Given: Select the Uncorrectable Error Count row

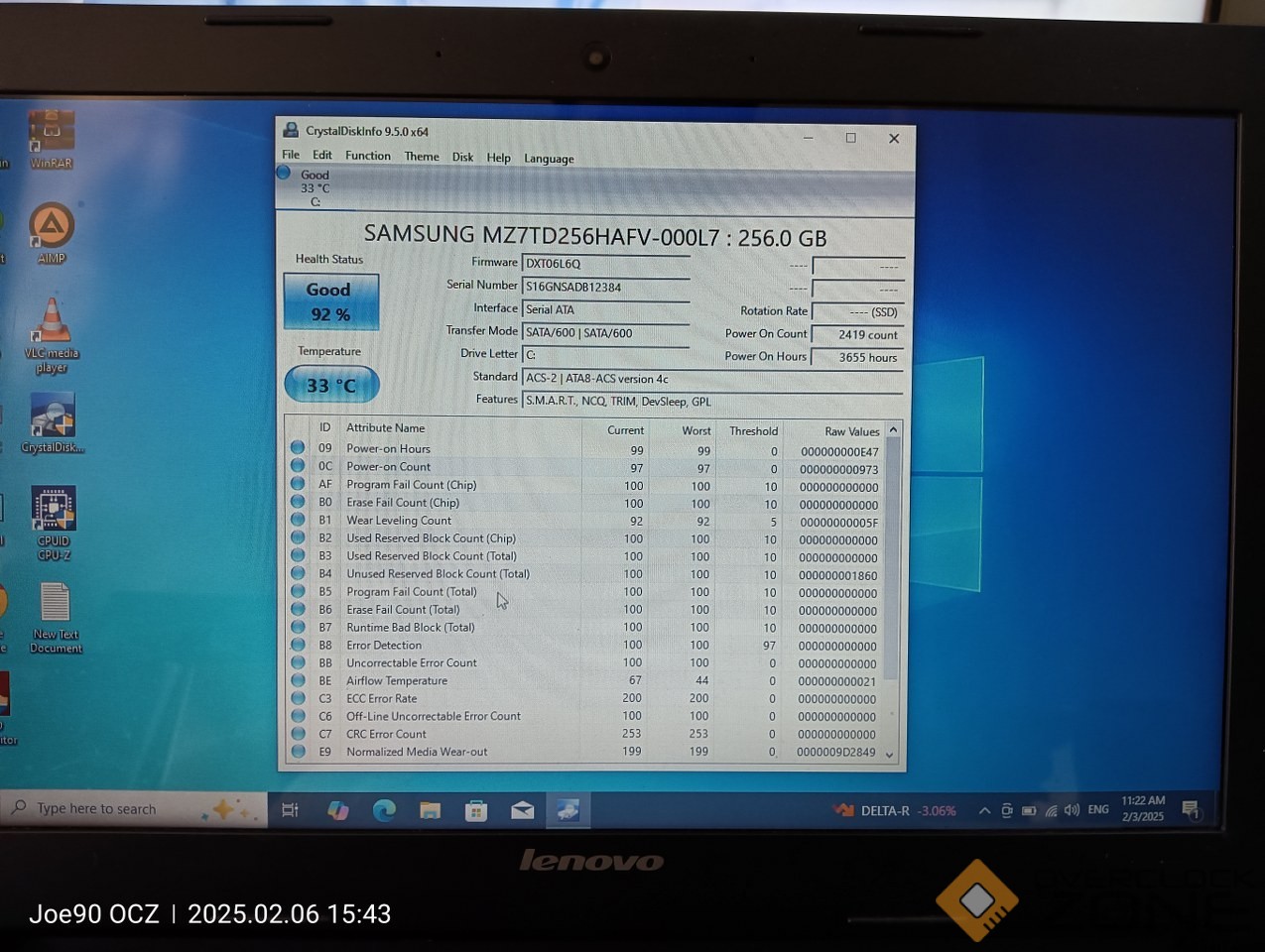Looking at the screenshot, I should (x=584, y=663).
